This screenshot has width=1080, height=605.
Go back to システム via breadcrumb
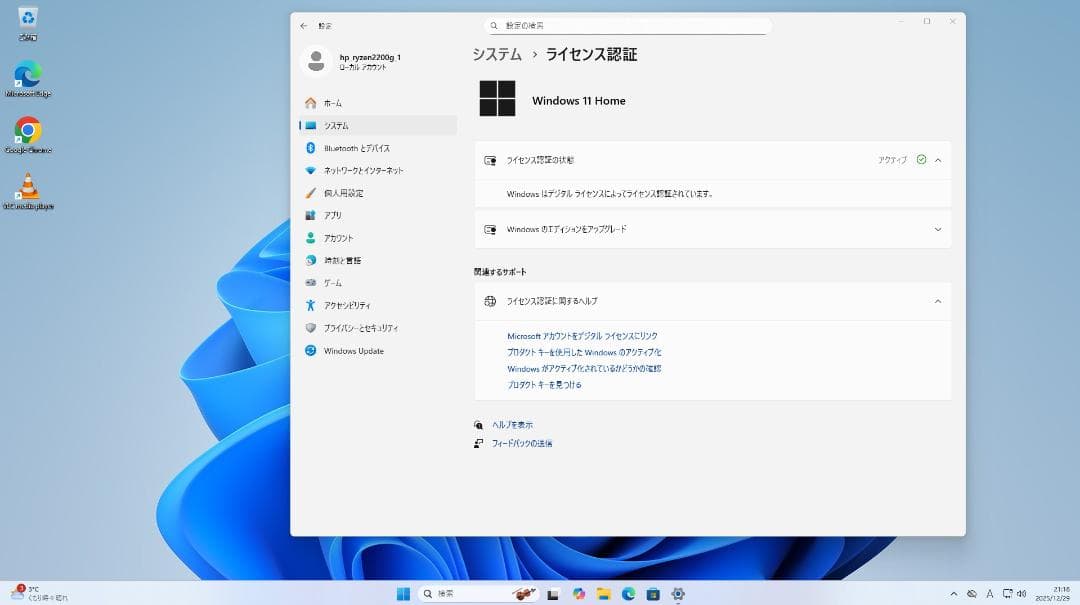pyautogui.click(x=497, y=54)
